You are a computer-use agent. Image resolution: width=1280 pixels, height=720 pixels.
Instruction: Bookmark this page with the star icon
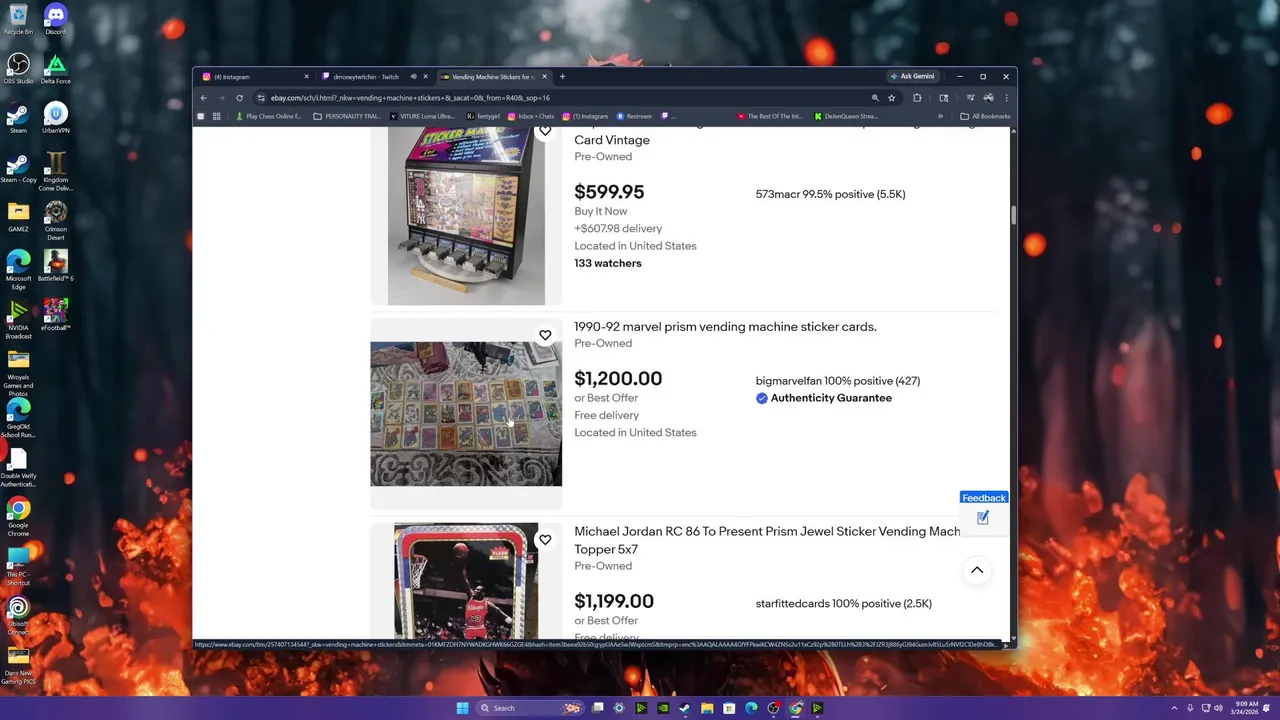click(891, 98)
